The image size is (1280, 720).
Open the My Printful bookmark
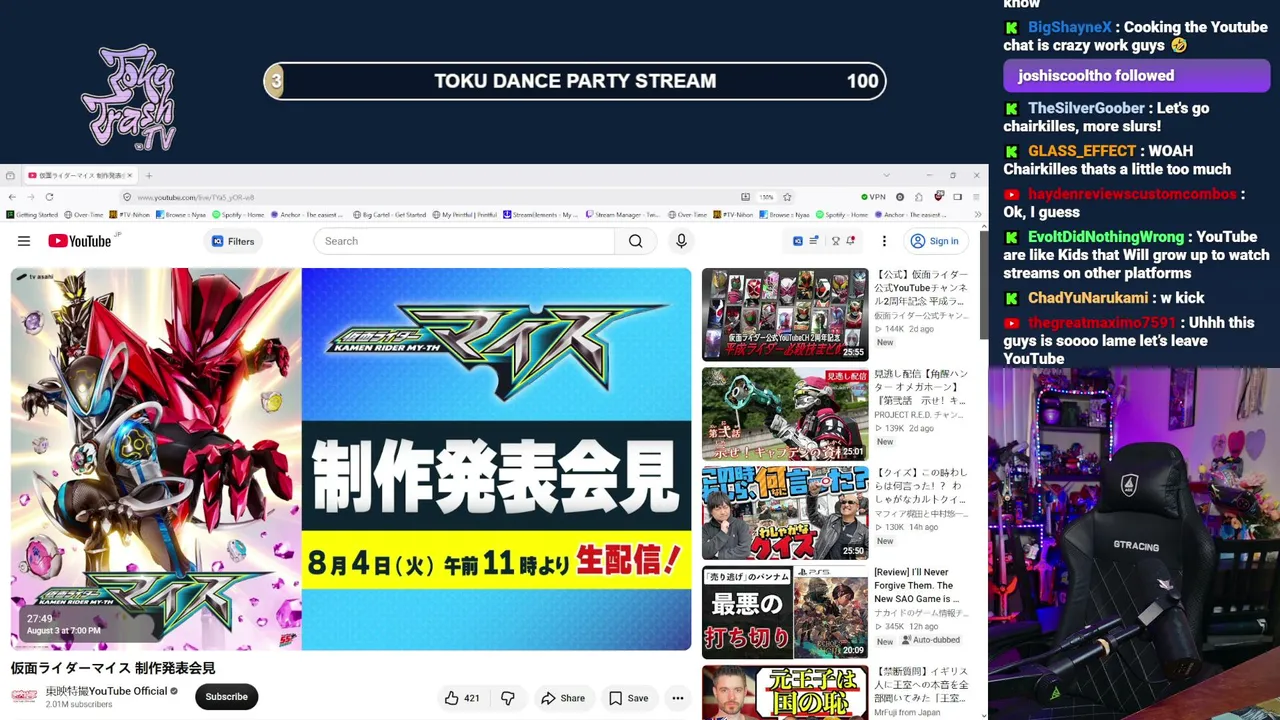click(x=464, y=214)
